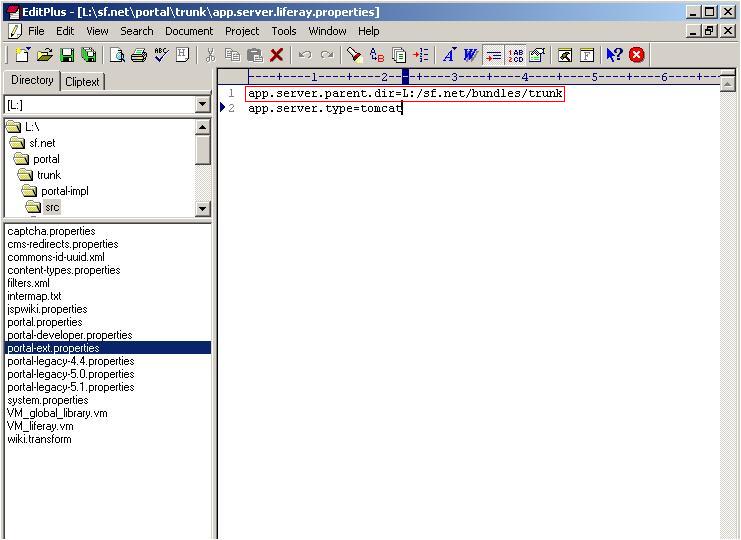Click the New document toolbar icon

click(x=22, y=56)
